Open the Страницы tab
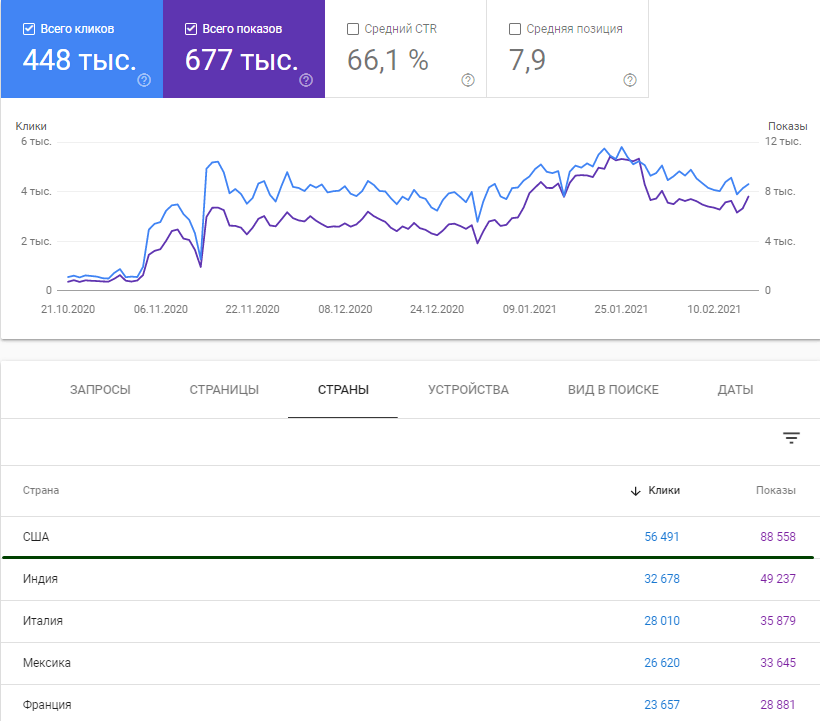820x721 pixels. [x=224, y=390]
